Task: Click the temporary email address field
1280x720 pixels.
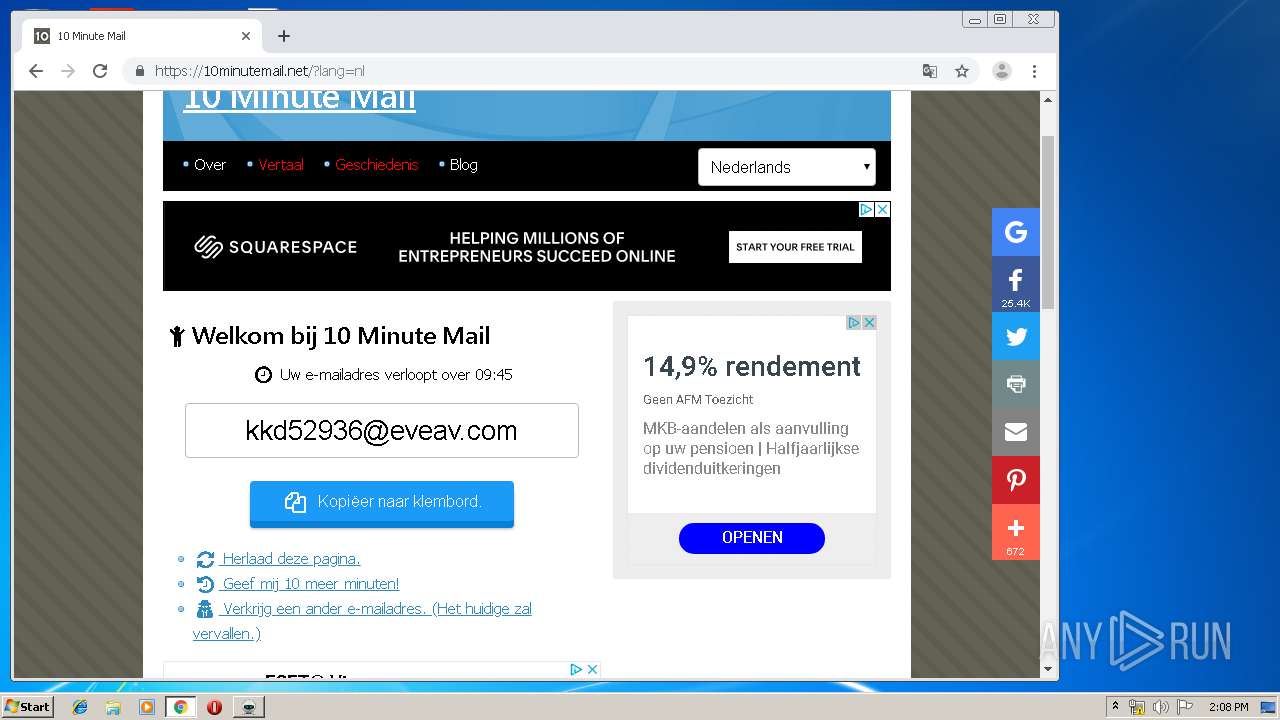Action: click(x=382, y=431)
